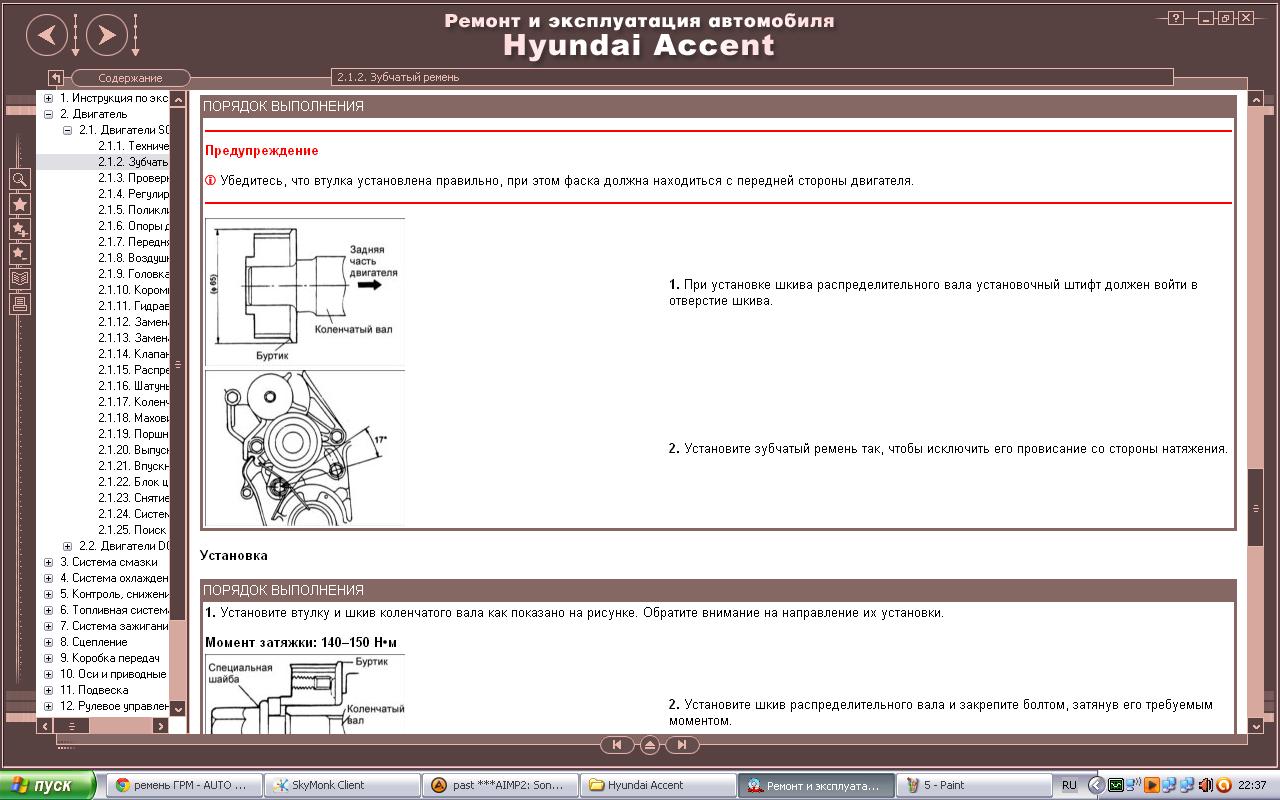The image size is (1280, 800).
Task: Click the breadcrumb '2.1.2. Зубчатый ремень'
Action: click(x=398, y=77)
